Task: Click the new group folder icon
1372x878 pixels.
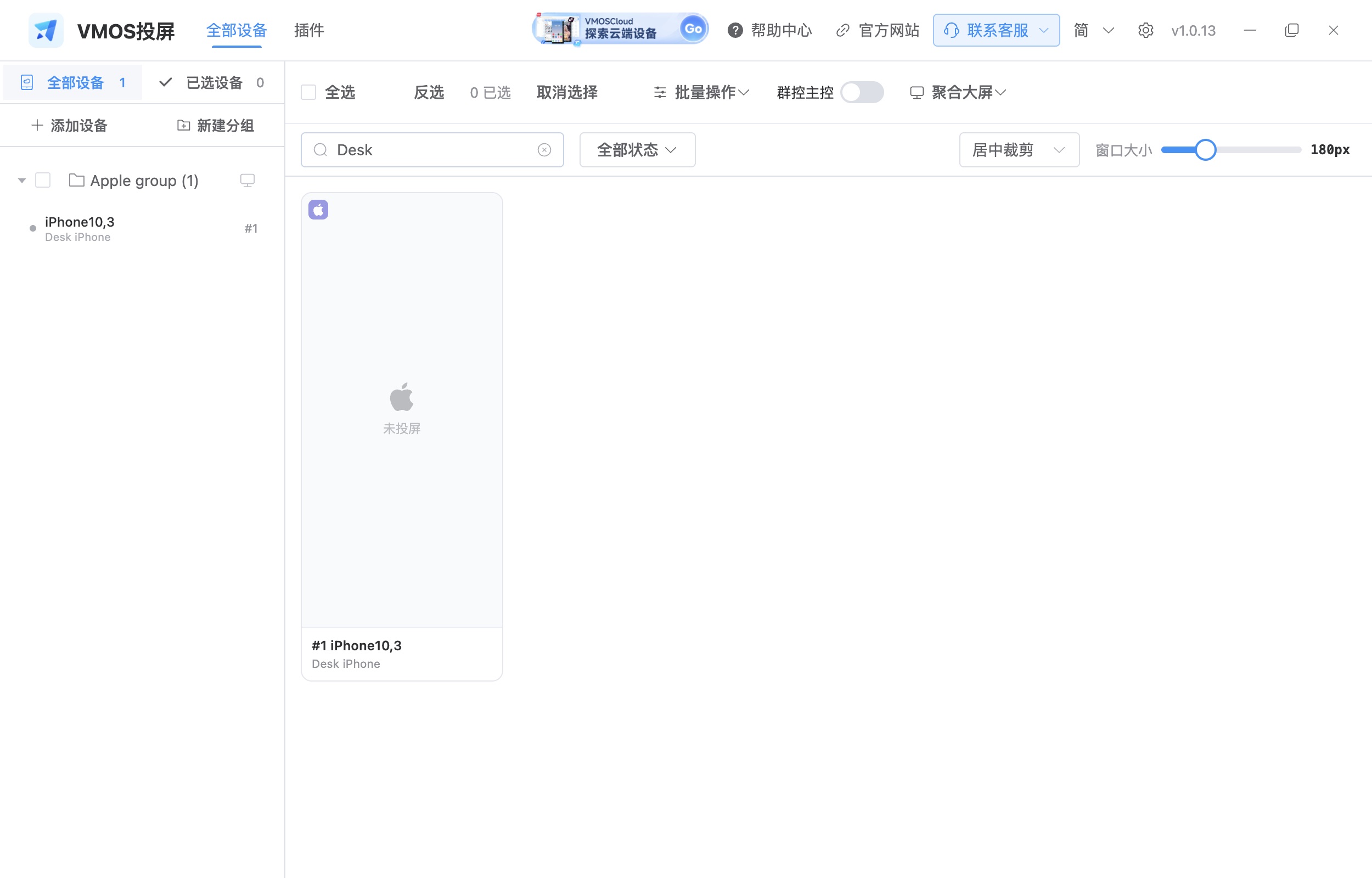Action: tap(183, 125)
